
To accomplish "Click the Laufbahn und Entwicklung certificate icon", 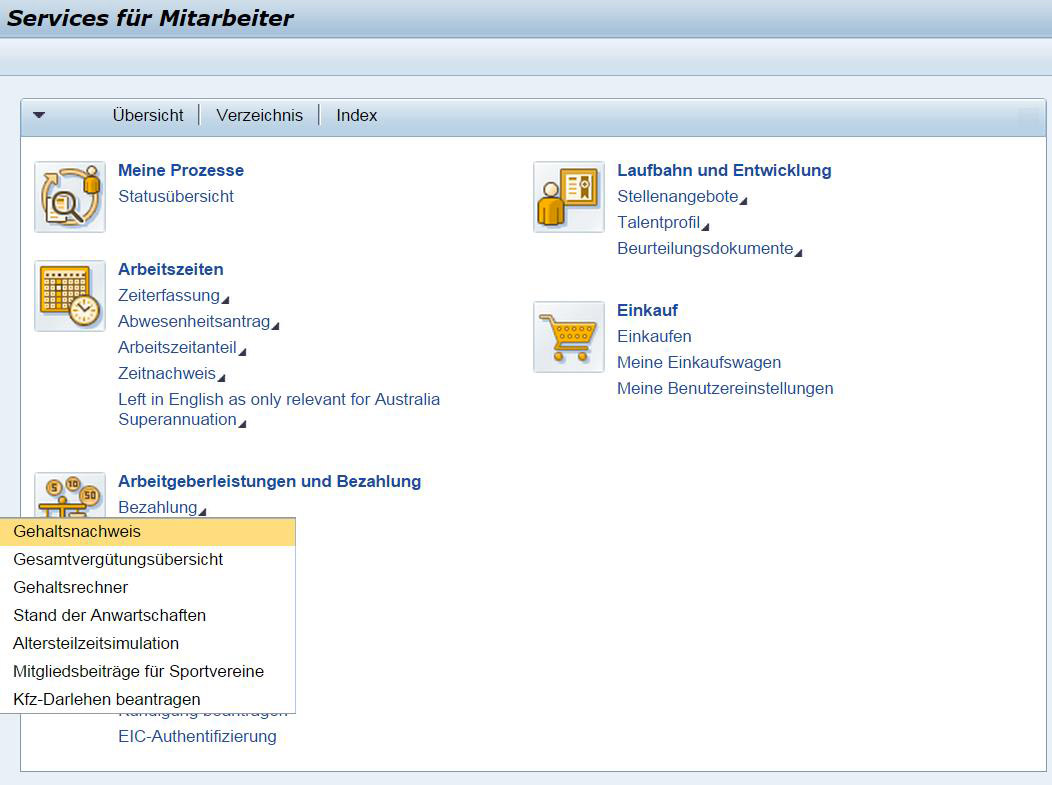I will [569, 197].
